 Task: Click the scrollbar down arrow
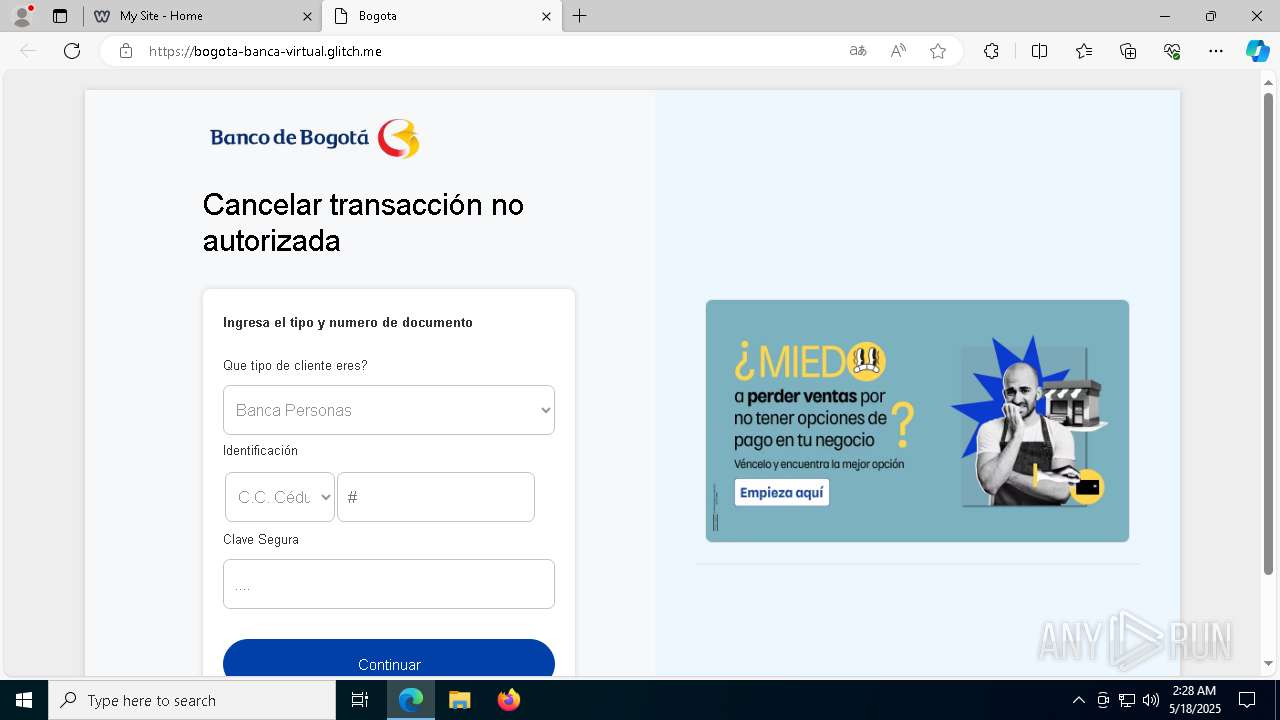(1269, 663)
